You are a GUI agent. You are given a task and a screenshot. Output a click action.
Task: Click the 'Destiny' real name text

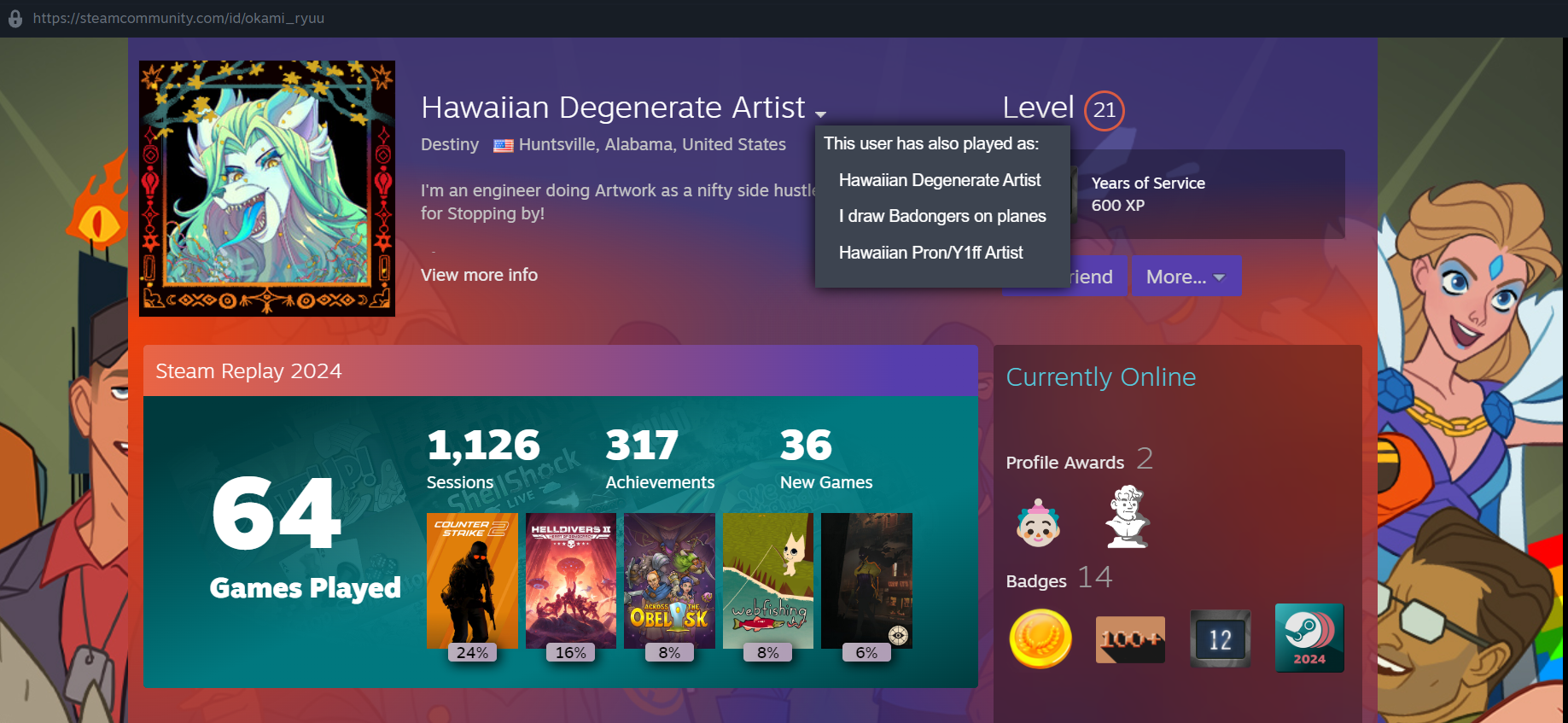pyautogui.click(x=450, y=144)
